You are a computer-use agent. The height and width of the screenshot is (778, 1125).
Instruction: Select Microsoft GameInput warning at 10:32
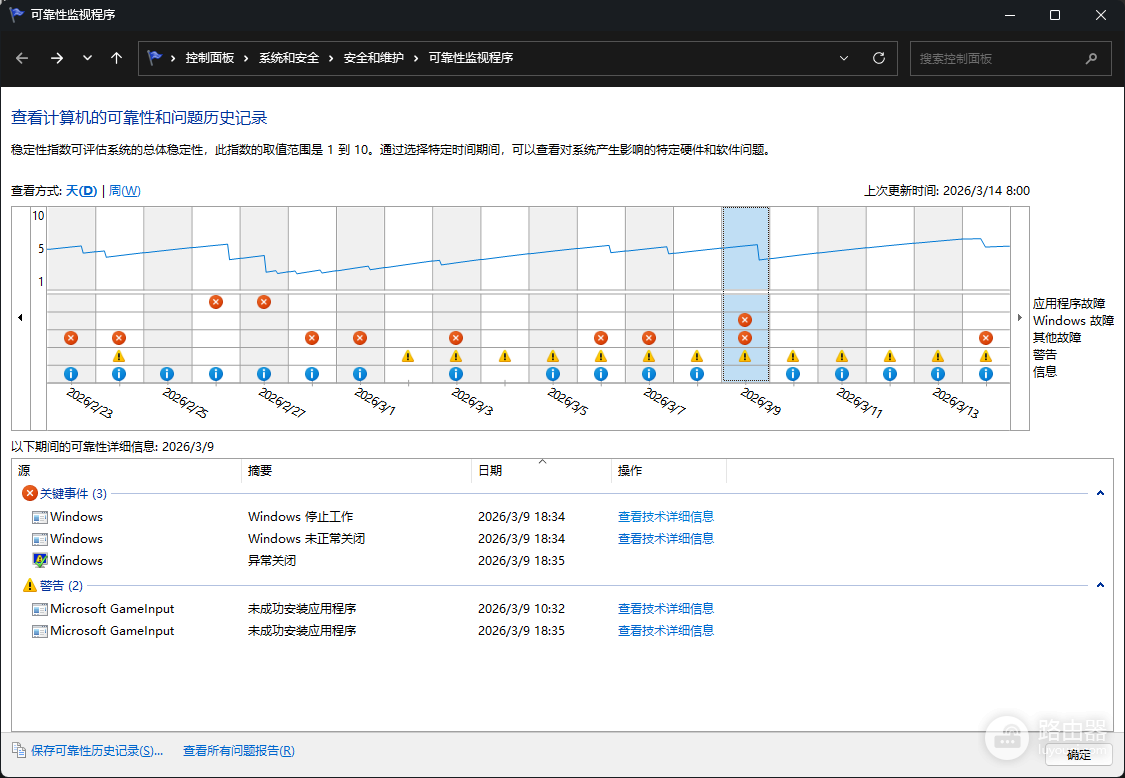click(x=562, y=609)
